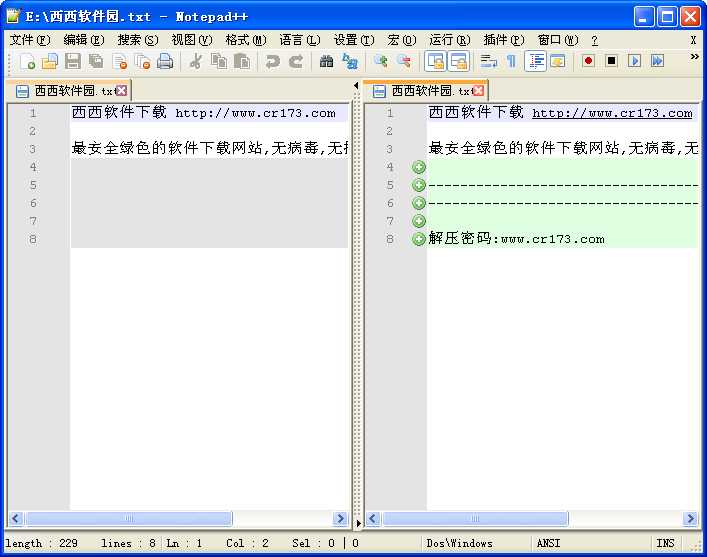This screenshot has width=707, height=557.
Task: Click the Close All documents icon
Action: (142, 61)
